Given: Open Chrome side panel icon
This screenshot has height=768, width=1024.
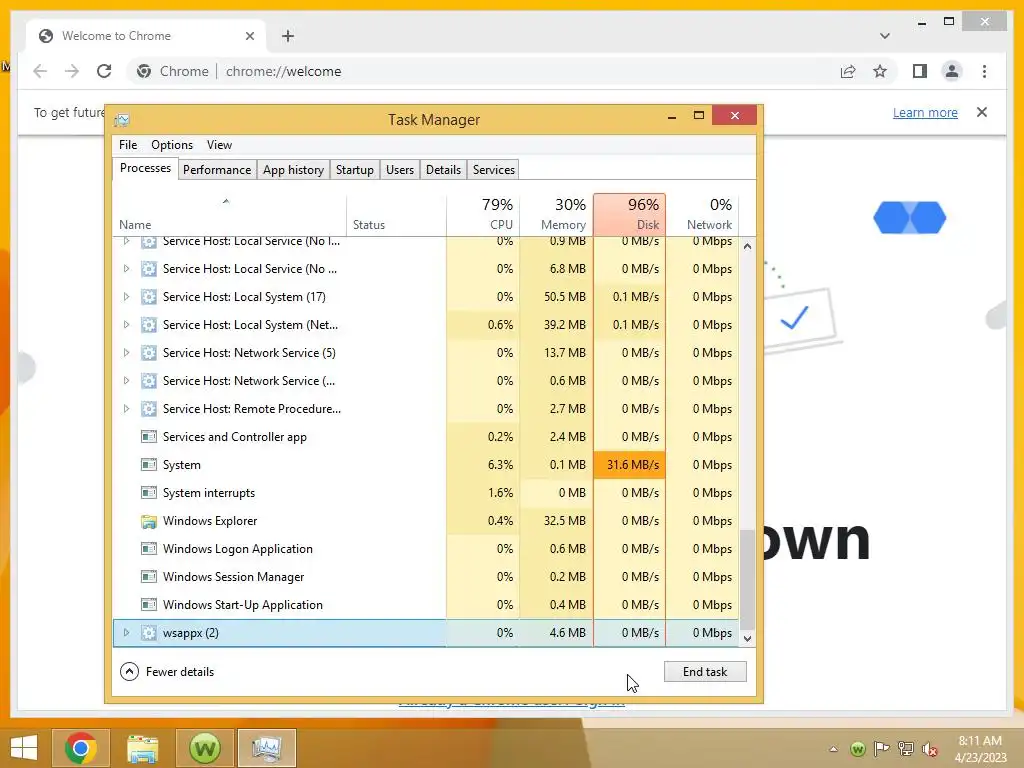Looking at the screenshot, I should [x=920, y=71].
